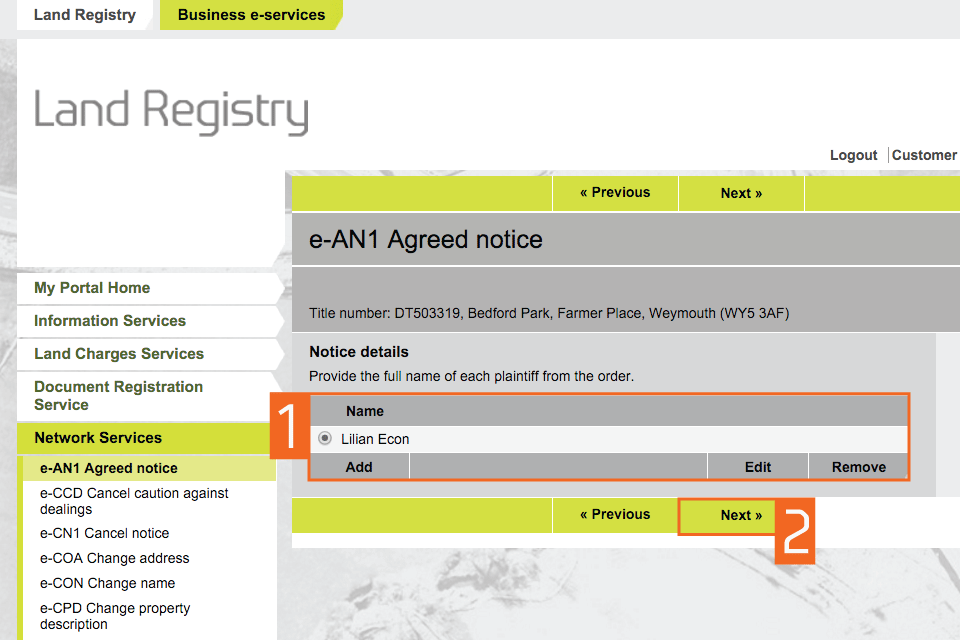Image resolution: width=960 pixels, height=640 pixels.
Task: Select the Lilian Econ radio button
Action: click(325, 439)
